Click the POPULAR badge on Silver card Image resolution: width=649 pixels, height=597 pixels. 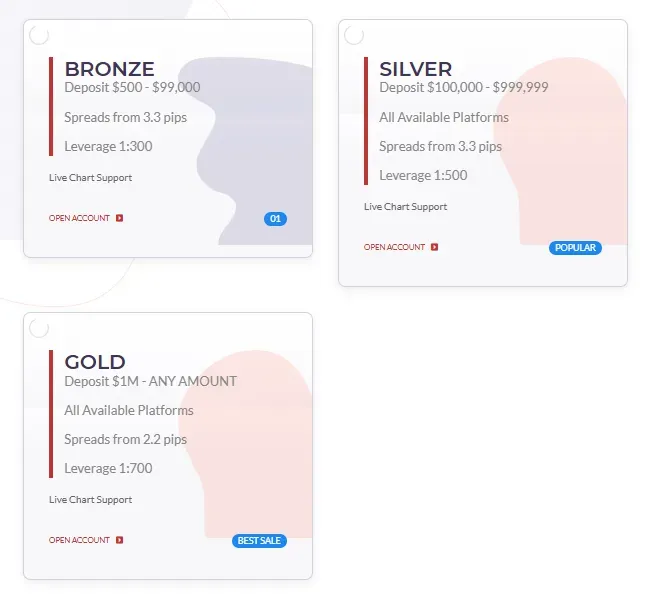click(x=575, y=248)
